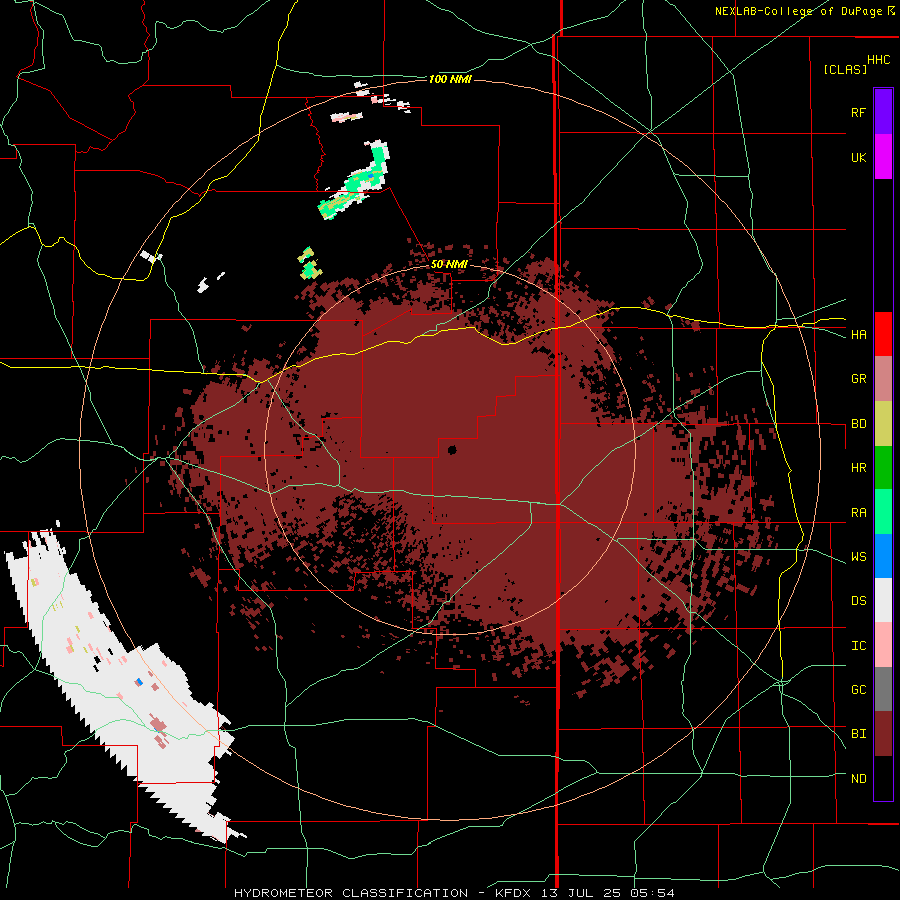Click the UK legend label
Screen dimensions: 900x900
coord(858,157)
